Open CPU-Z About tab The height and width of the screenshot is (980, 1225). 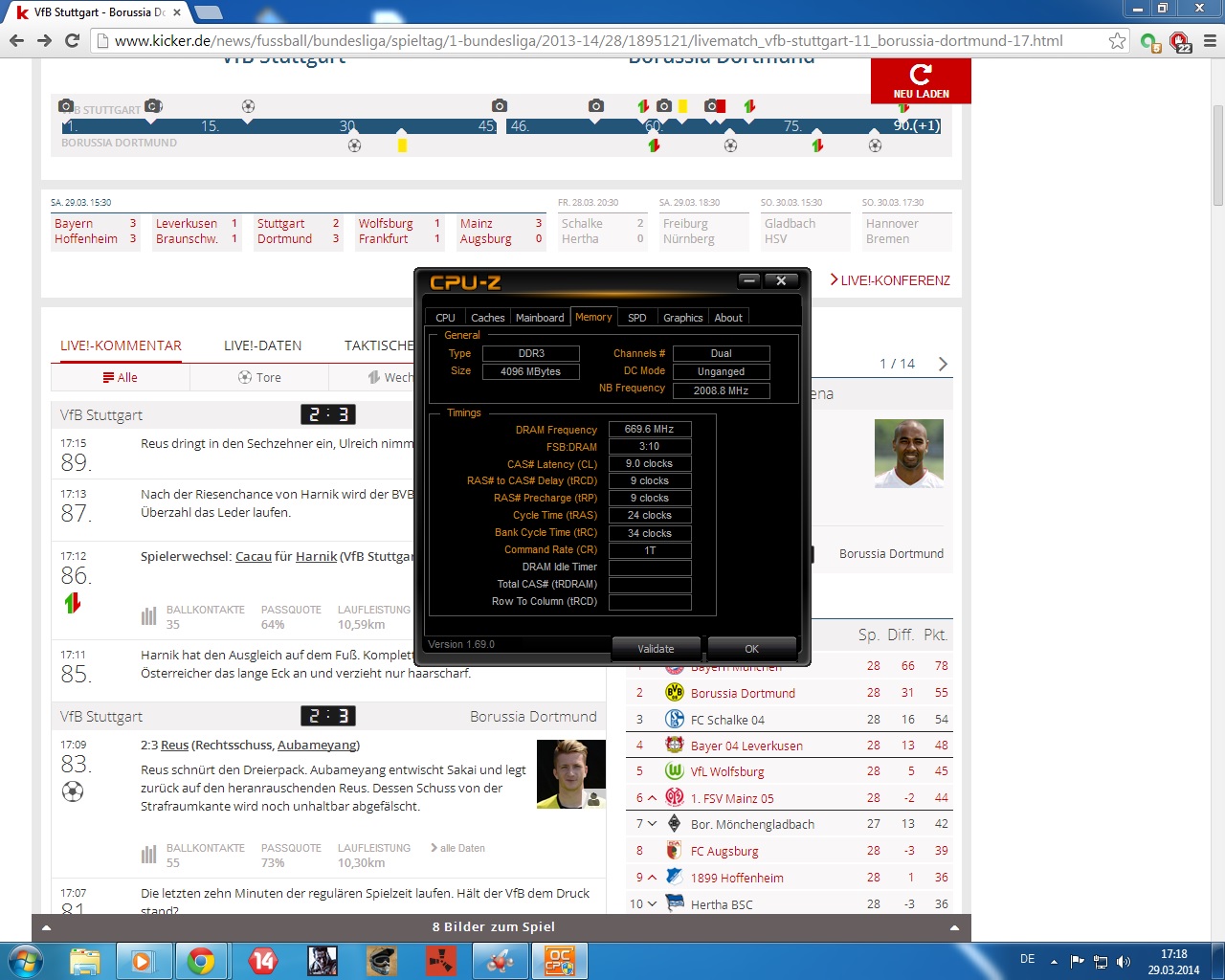728,318
